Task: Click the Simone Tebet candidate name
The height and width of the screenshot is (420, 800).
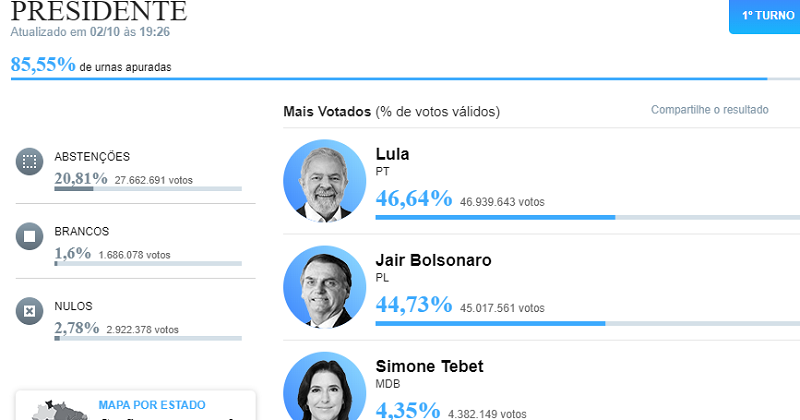Action: [430, 366]
